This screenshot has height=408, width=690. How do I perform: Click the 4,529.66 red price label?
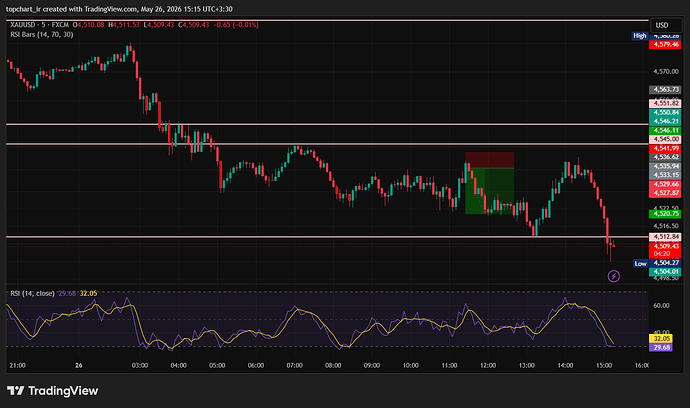665,184
